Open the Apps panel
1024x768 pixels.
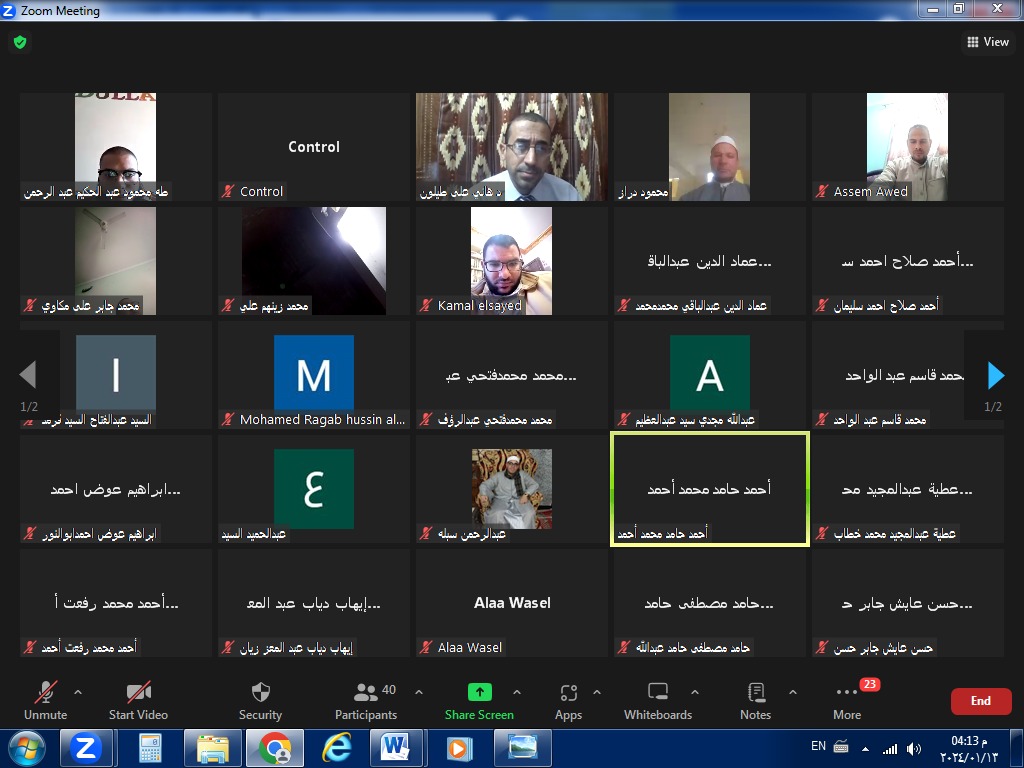(x=568, y=700)
